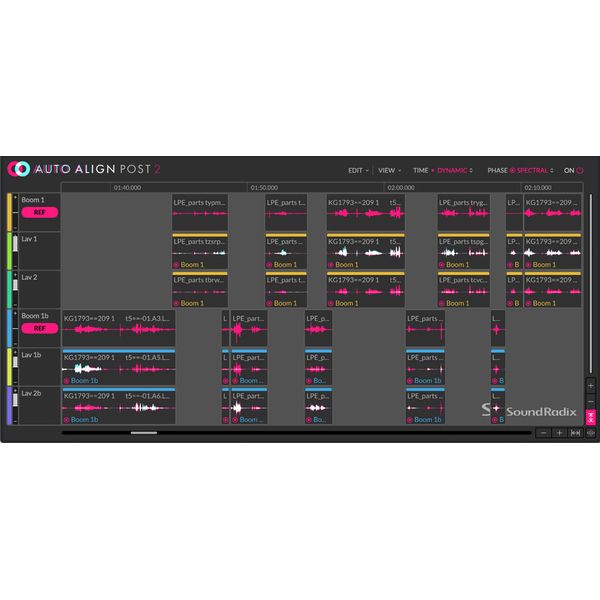The image size is (600, 600).
Task: Click the 01:50.000 timeline ruler marker
Action: coord(264,187)
